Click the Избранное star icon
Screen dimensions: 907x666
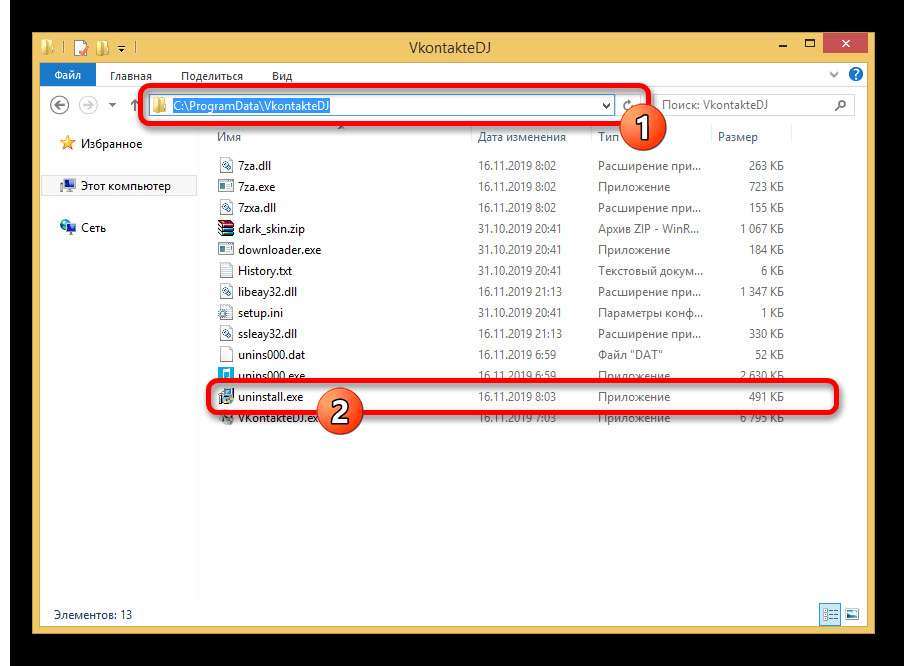(x=68, y=143)
